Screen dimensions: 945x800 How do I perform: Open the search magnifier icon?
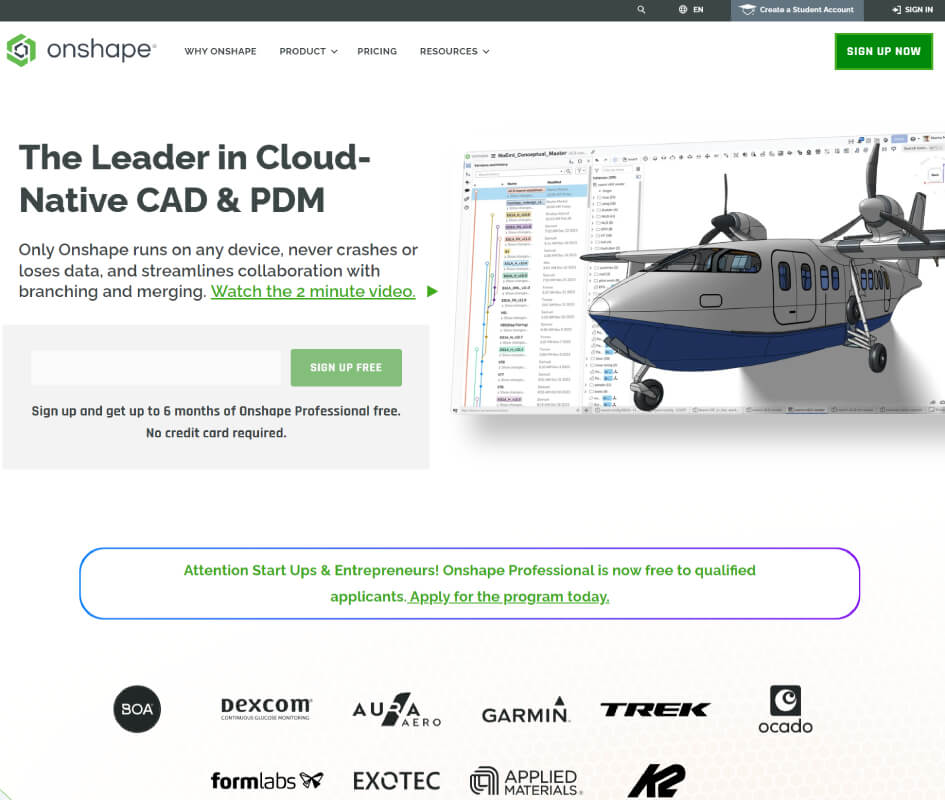[641, 10]
